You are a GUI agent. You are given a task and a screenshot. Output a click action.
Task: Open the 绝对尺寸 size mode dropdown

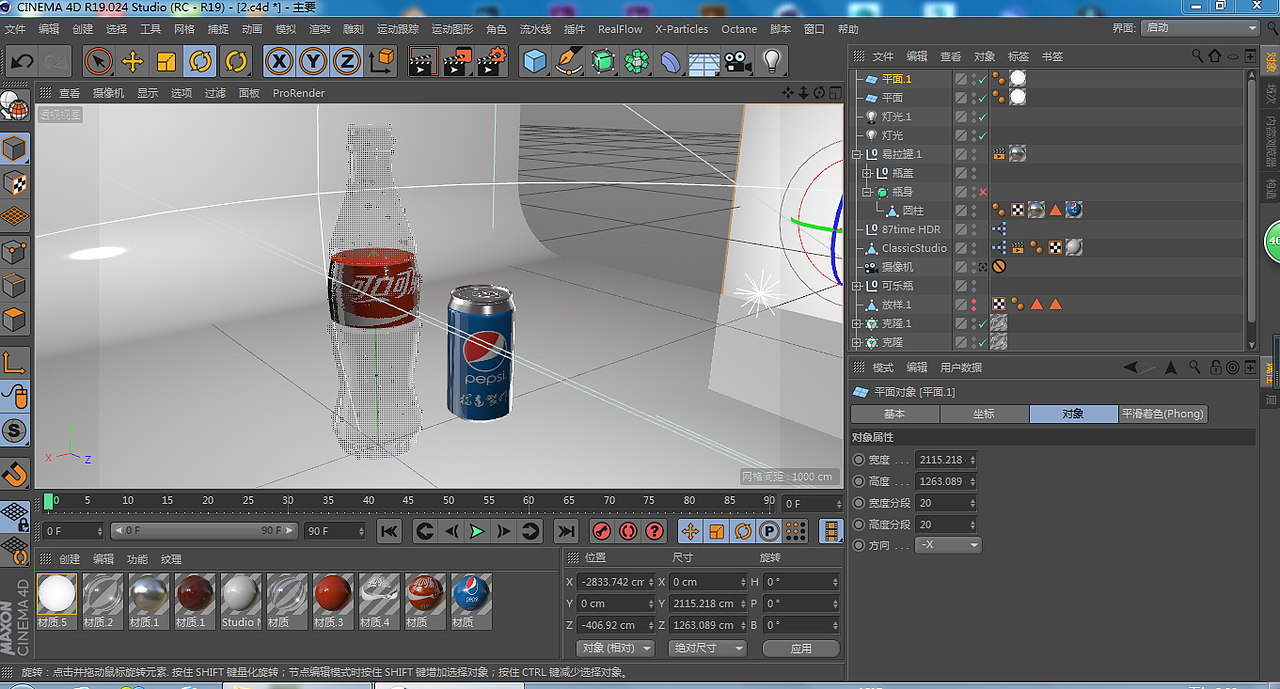coord(709,648)
